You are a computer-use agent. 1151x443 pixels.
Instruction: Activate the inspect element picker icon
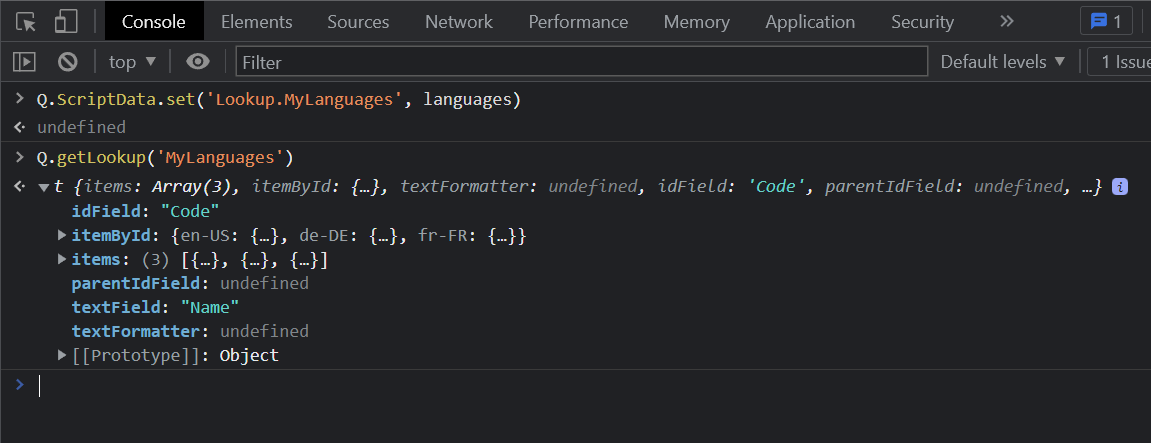[x=26, y=21]
